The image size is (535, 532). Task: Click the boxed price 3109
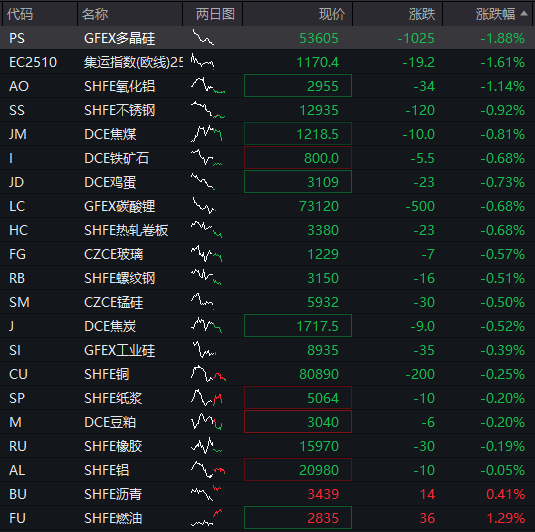298,182
